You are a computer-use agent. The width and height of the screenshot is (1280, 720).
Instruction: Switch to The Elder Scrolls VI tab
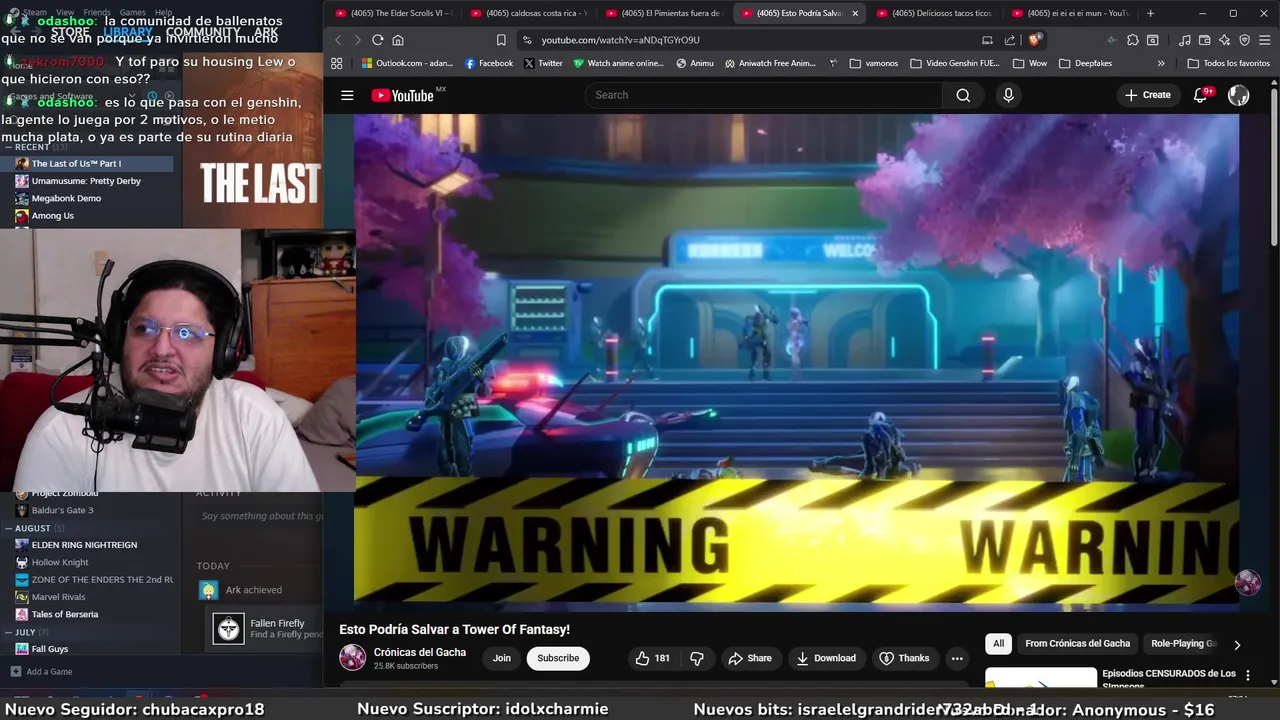394,13
